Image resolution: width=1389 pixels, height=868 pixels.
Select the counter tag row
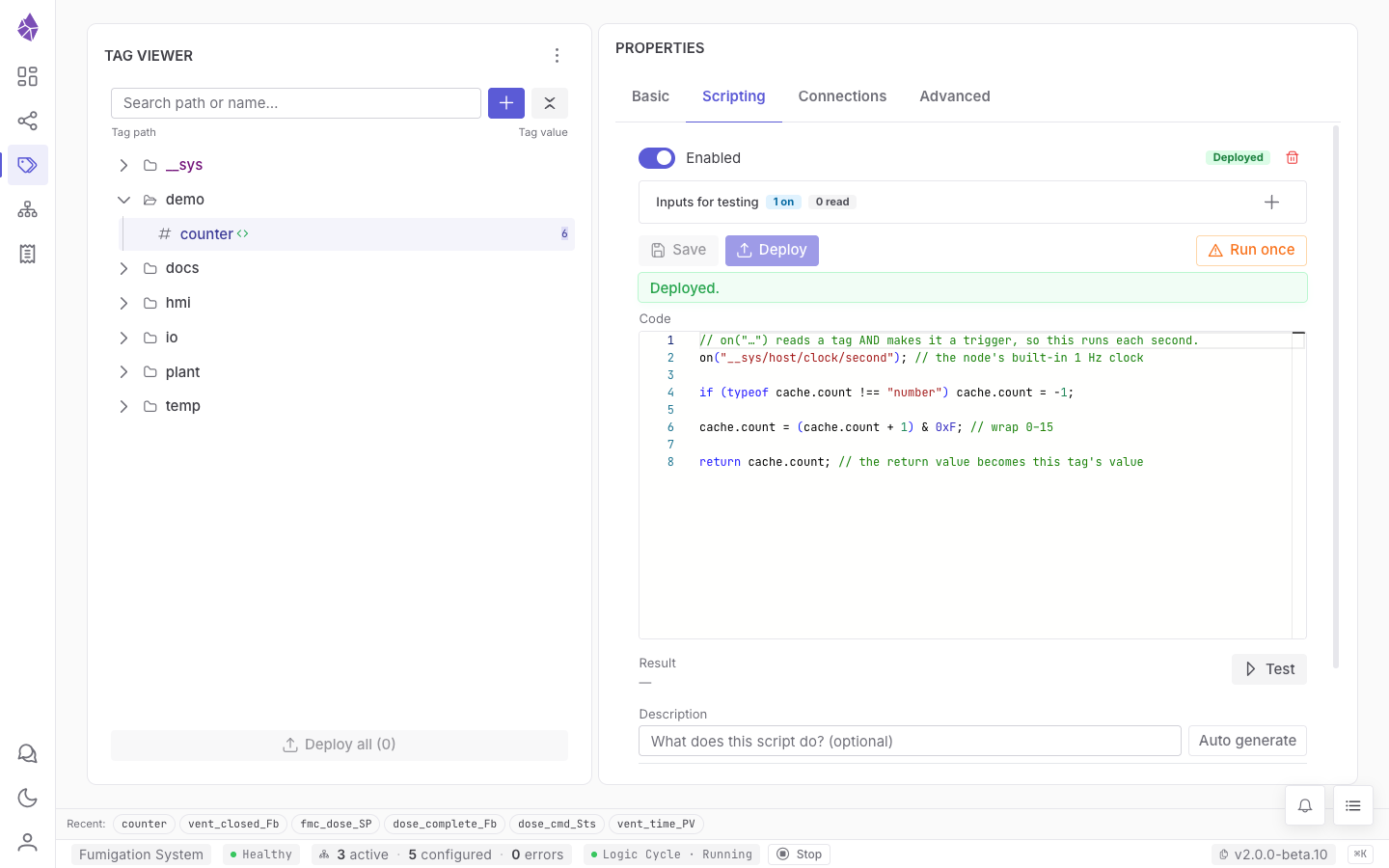pyautogui.click(x=347, y=234)
